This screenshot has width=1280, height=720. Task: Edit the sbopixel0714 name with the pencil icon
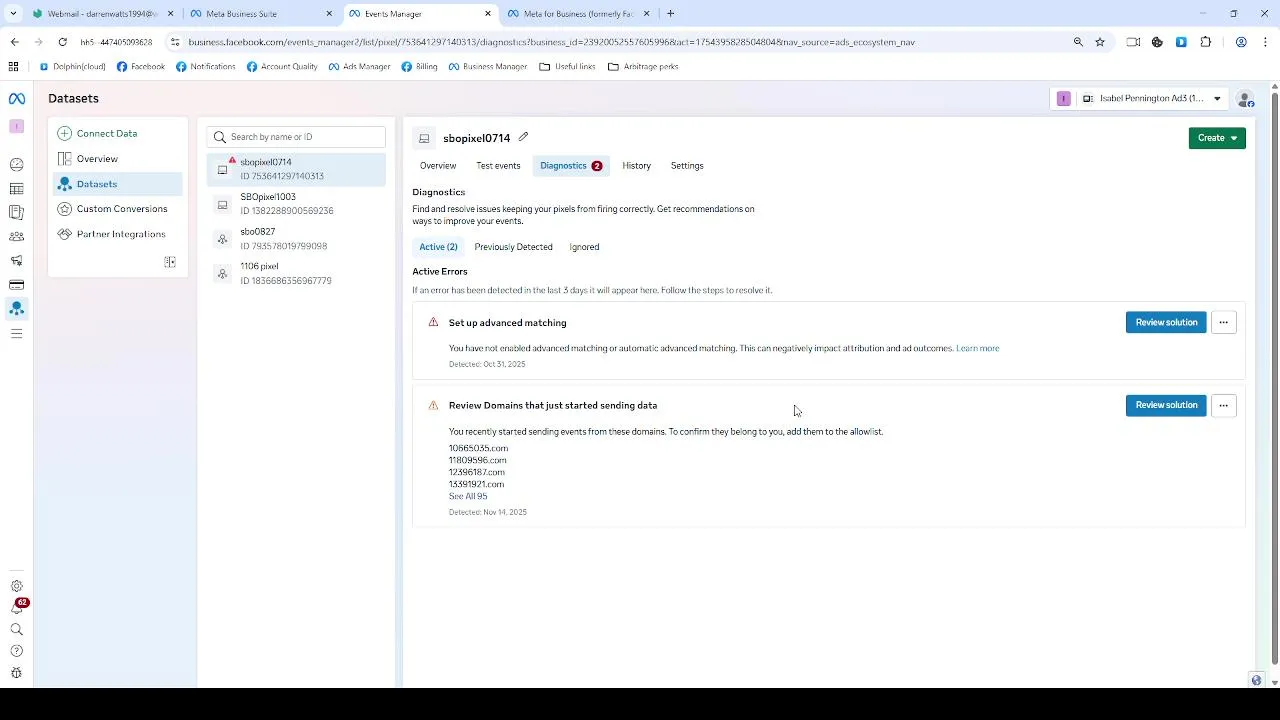(x=523, y=137)
